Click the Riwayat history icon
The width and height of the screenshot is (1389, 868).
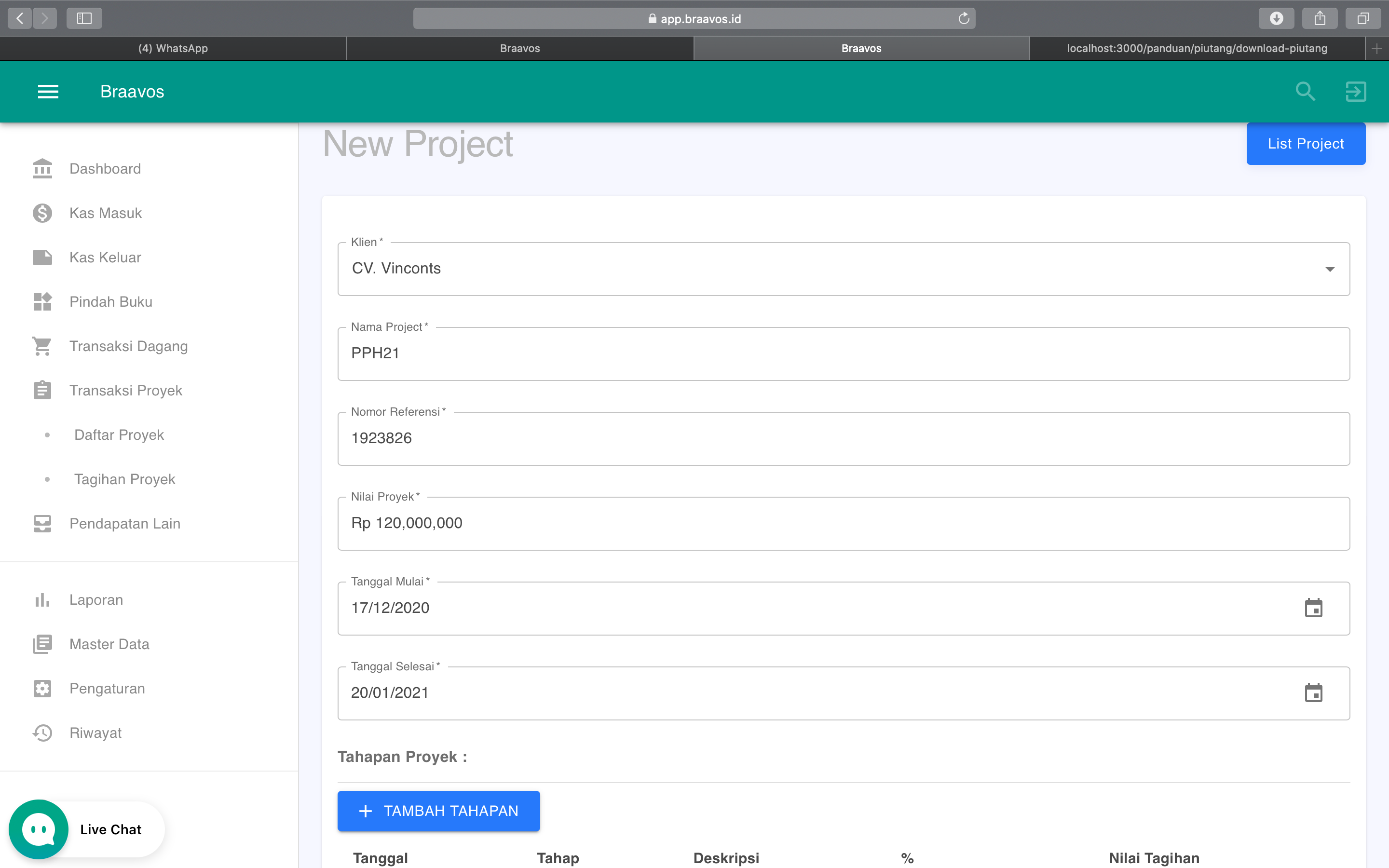pos(42,732)
